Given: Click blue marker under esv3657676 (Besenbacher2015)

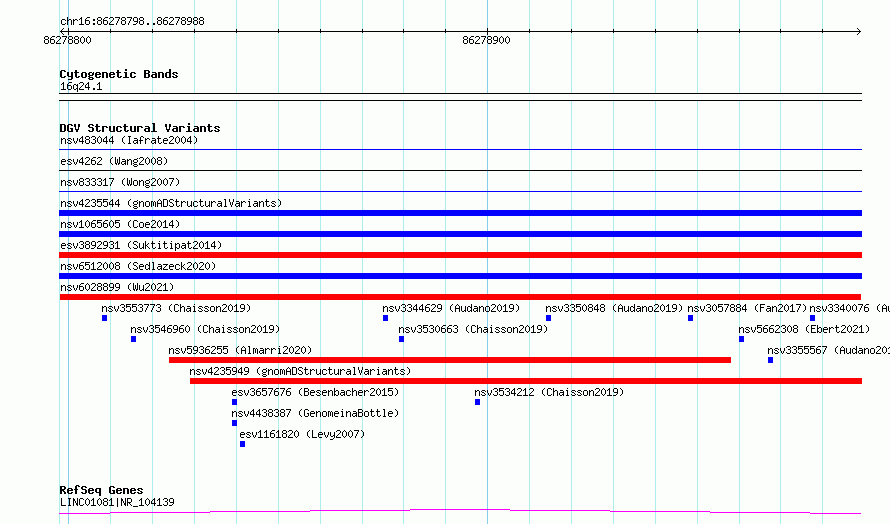Looking at the screenshot, I should coord(234,402).
